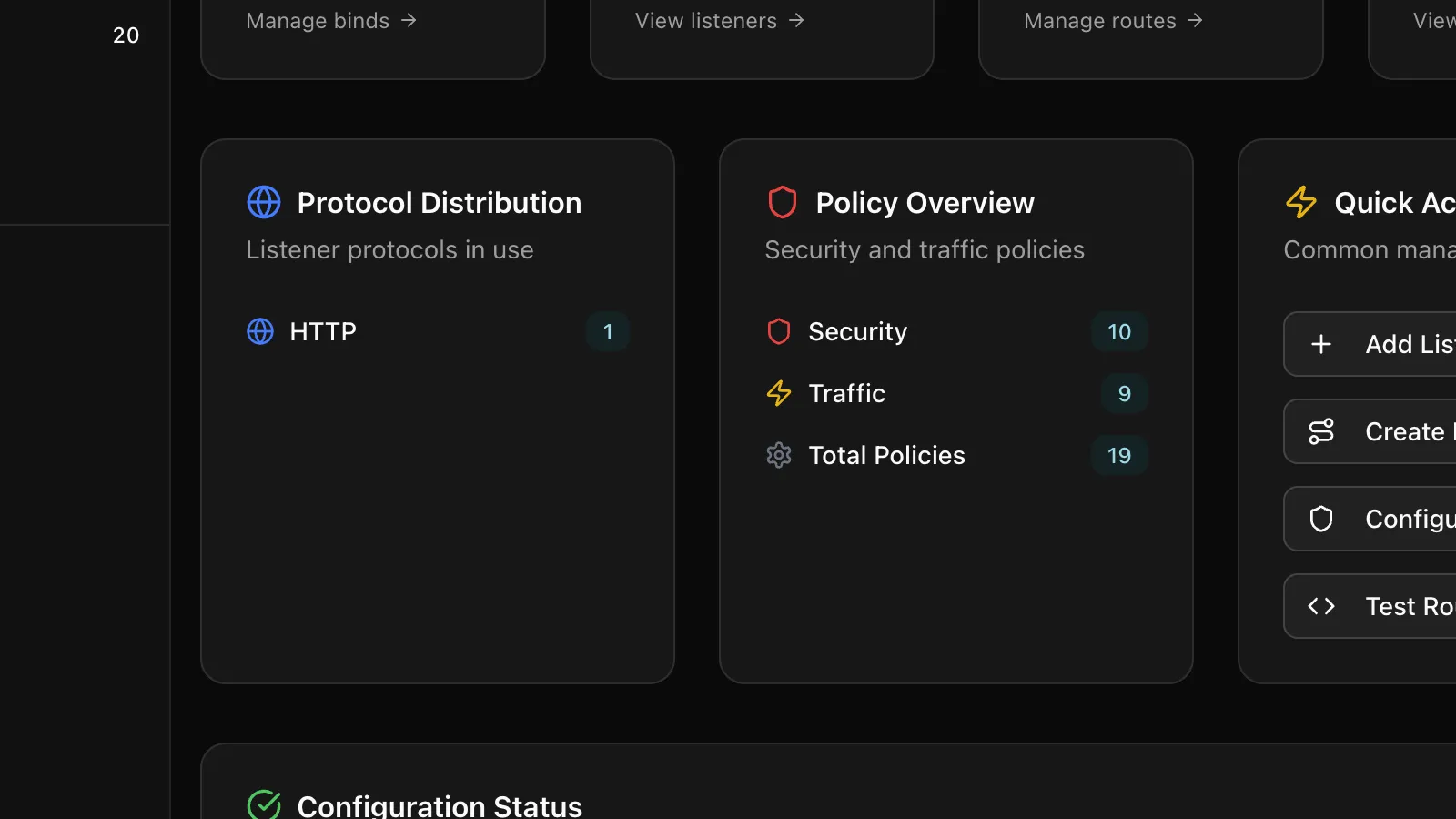The image size is (1456, 819).
Task: Open the Manage binds link
Action: 331,20
